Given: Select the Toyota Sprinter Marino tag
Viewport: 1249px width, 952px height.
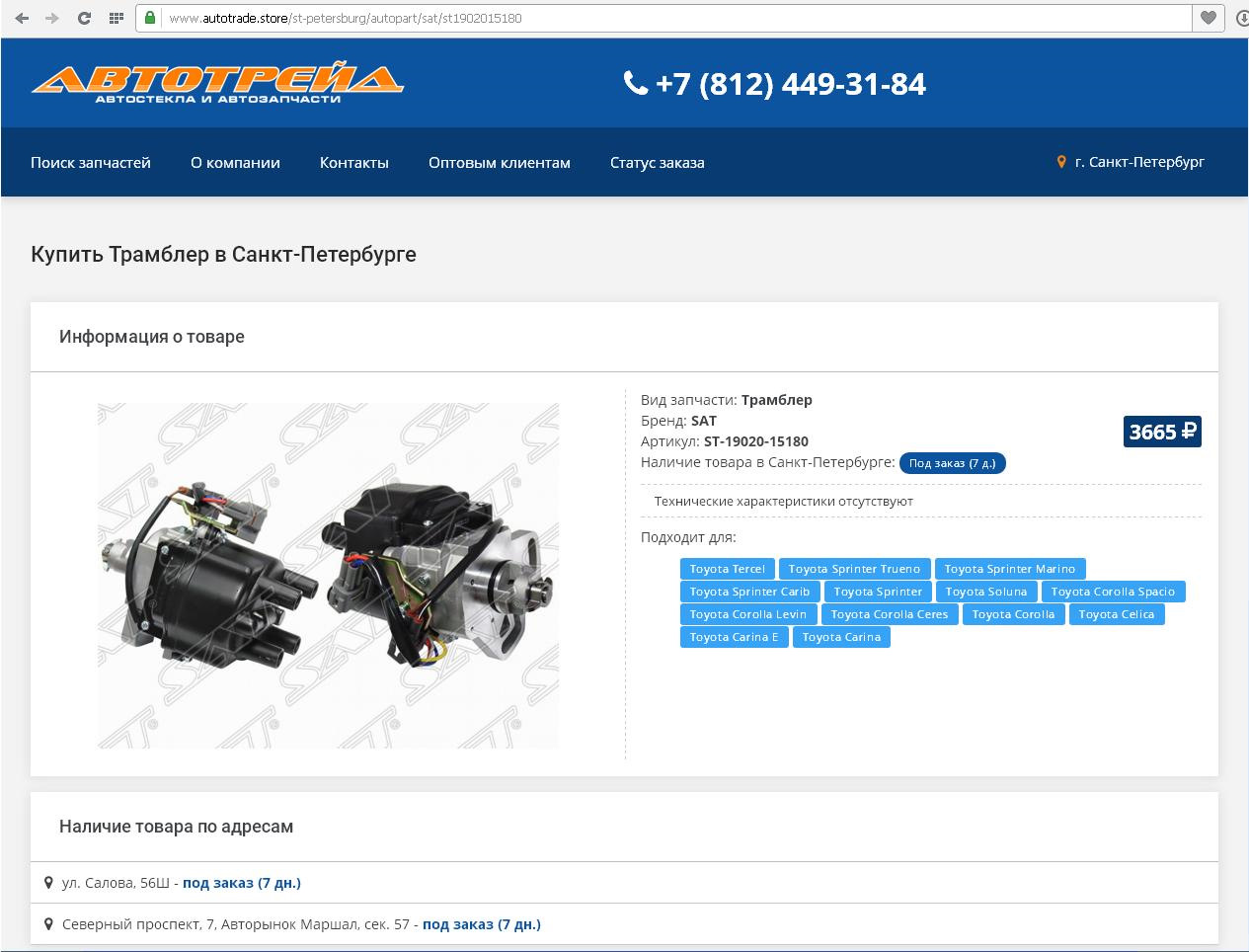Looking at the screenshot, I should [x=1010, y=569].
